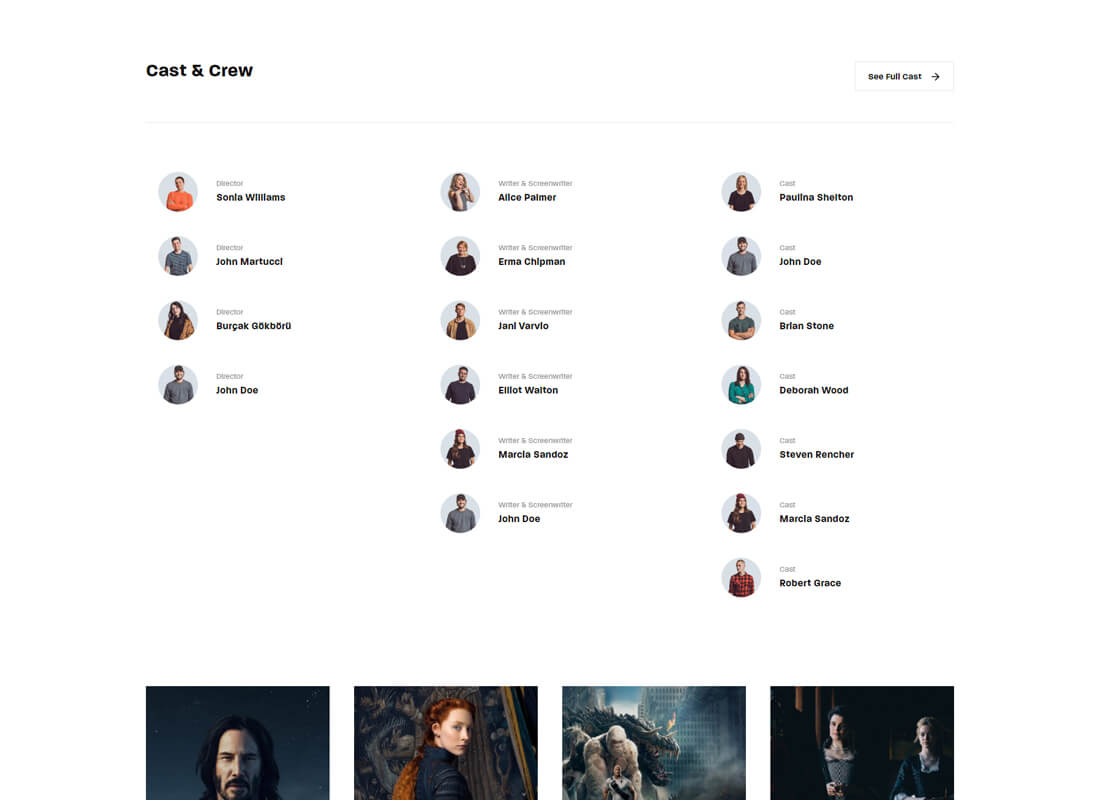Click Alice Palmer's round avatar
The image size is (1100, 800).
pyautogui.click(x=460, y=192)
